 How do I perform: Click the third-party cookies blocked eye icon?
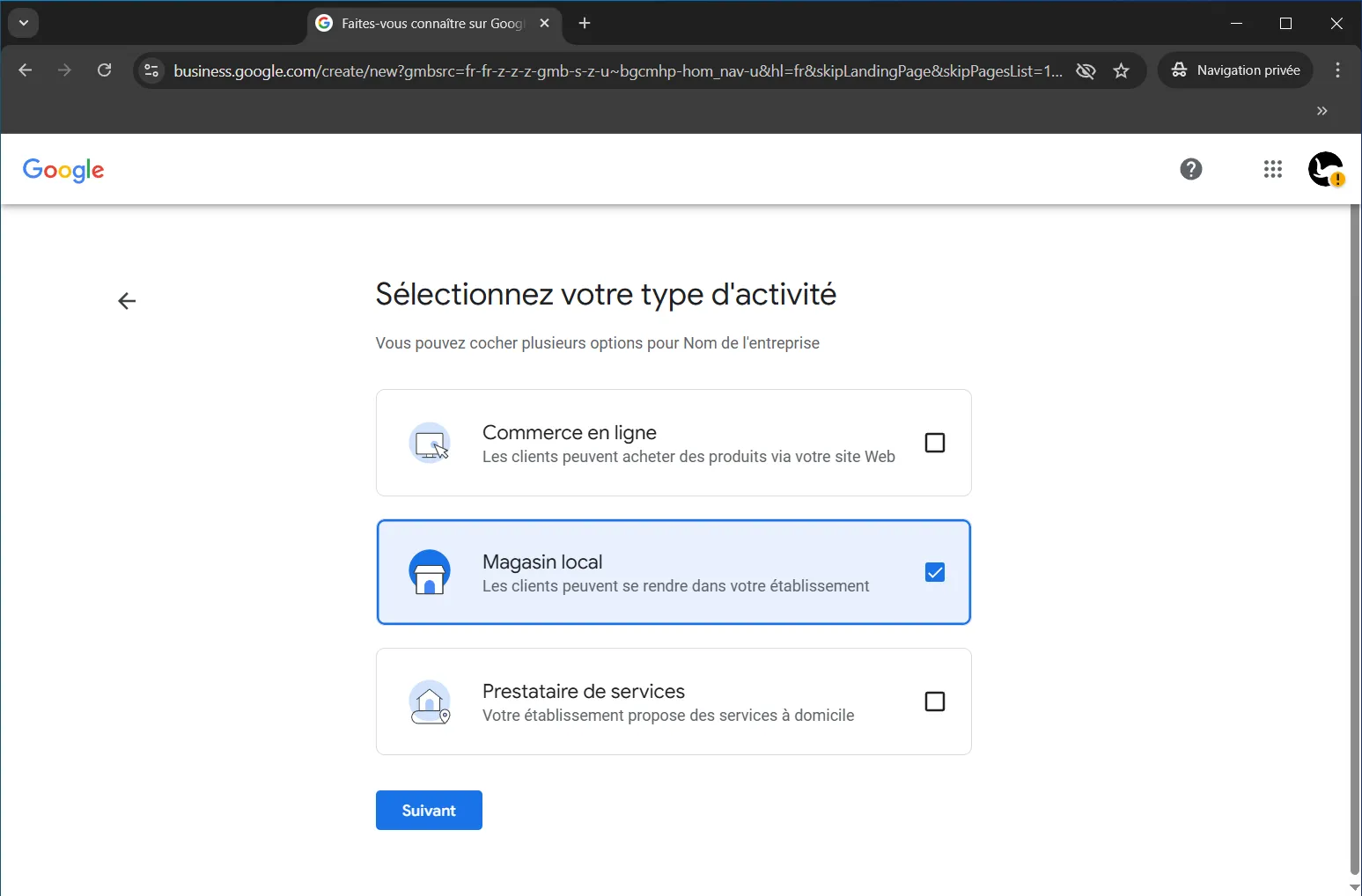coord(1086,71)
